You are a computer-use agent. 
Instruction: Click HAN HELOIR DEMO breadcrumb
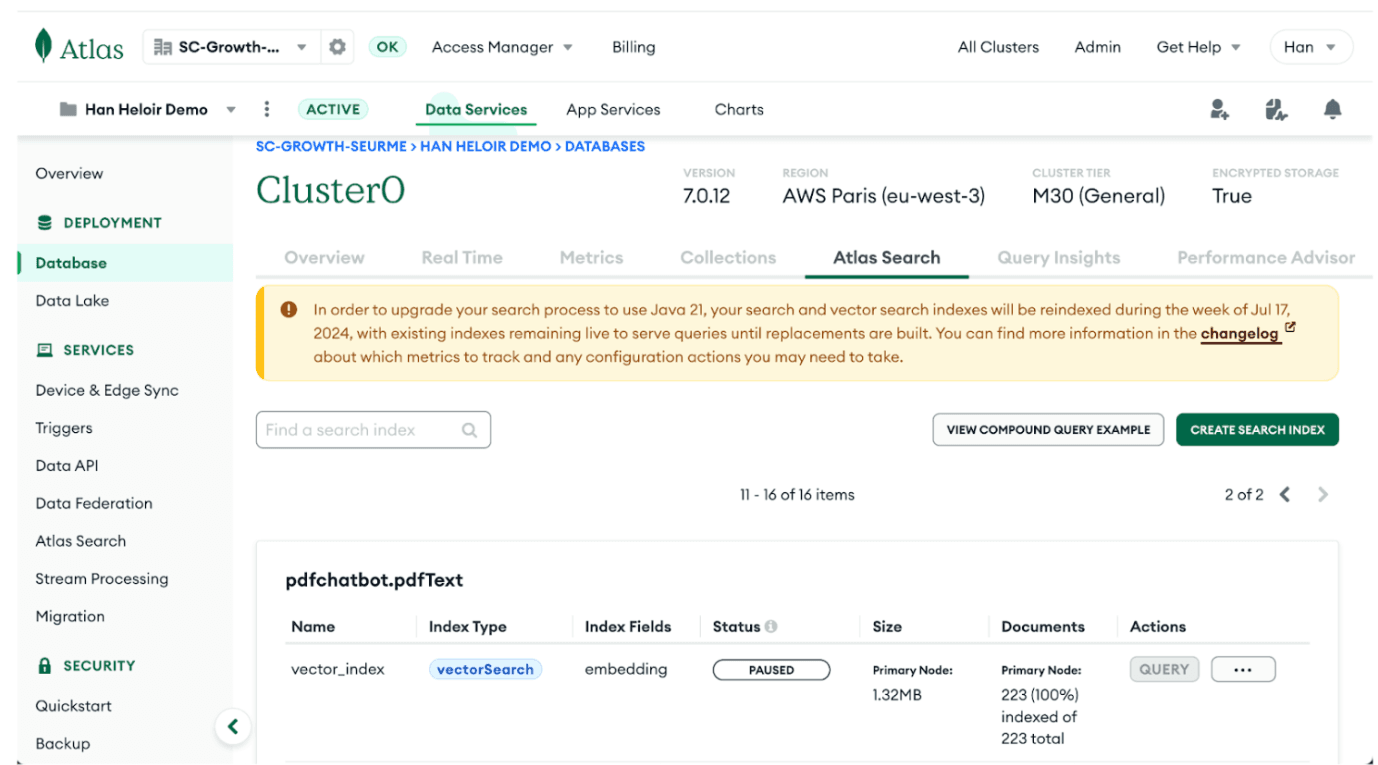(x=486, y=146)
